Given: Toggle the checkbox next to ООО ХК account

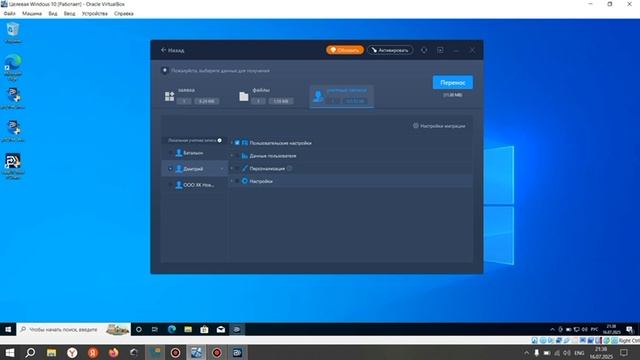Looking at the screenshot, I should (170, 185).
